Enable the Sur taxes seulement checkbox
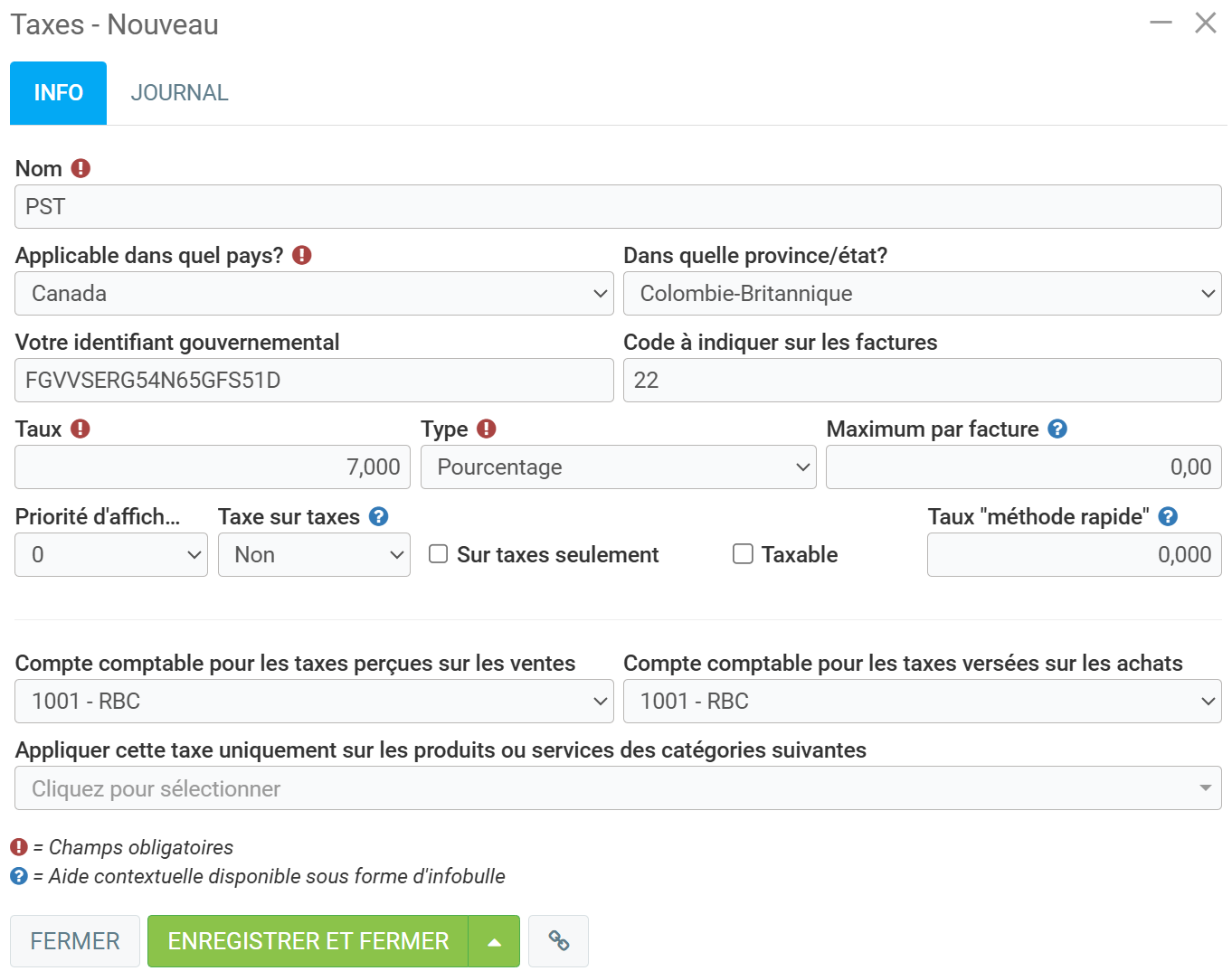Viewport: 1232px width, 971px height. [439, 554]
